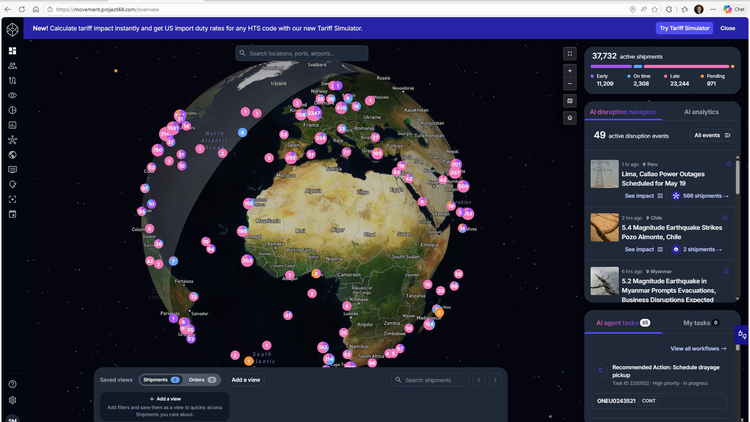
Task: Refresh the browser page
Action: [x=22, y=9]
